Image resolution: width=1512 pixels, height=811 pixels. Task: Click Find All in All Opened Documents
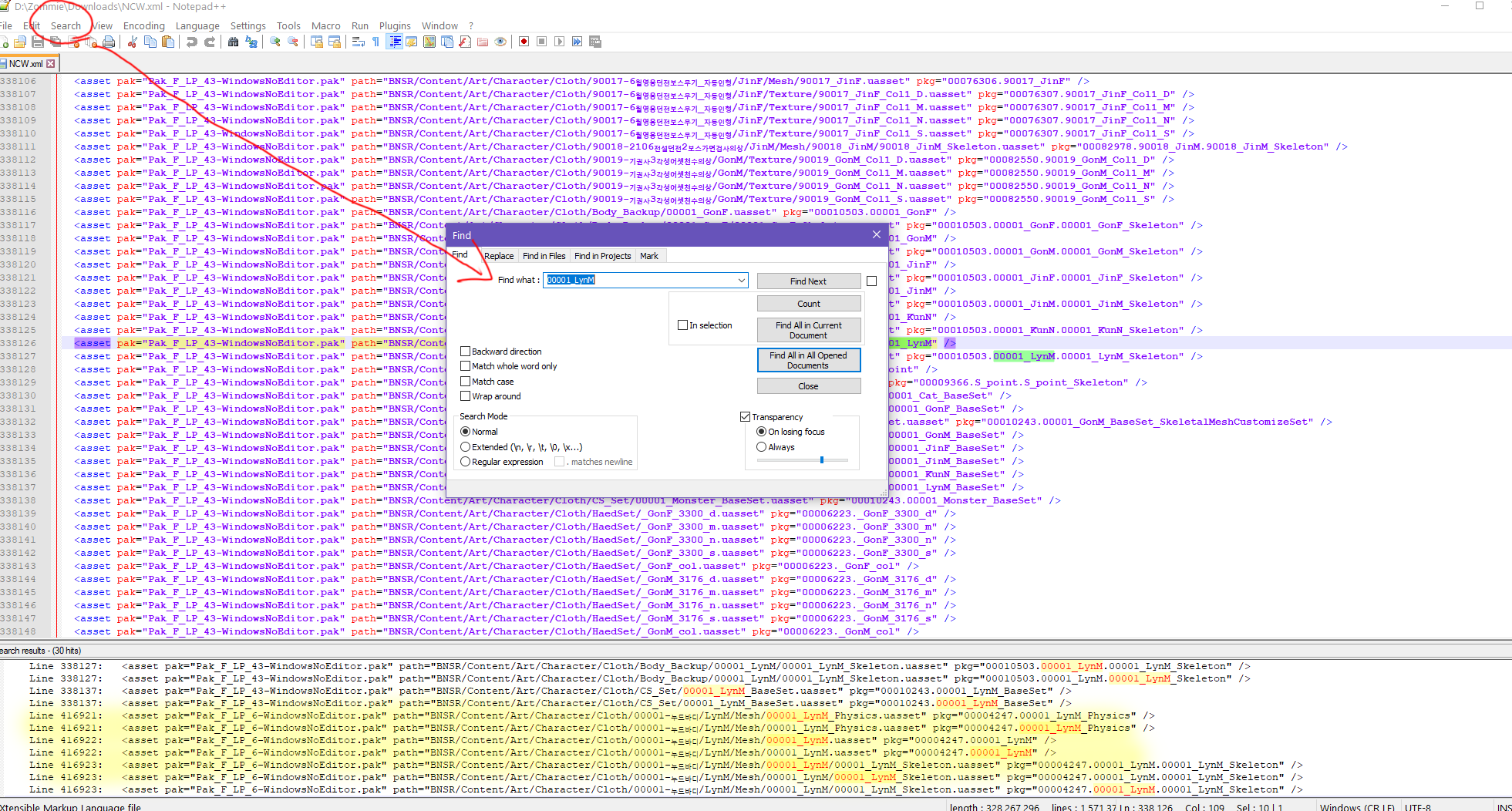pyautogui.click(x=809, y=360)
